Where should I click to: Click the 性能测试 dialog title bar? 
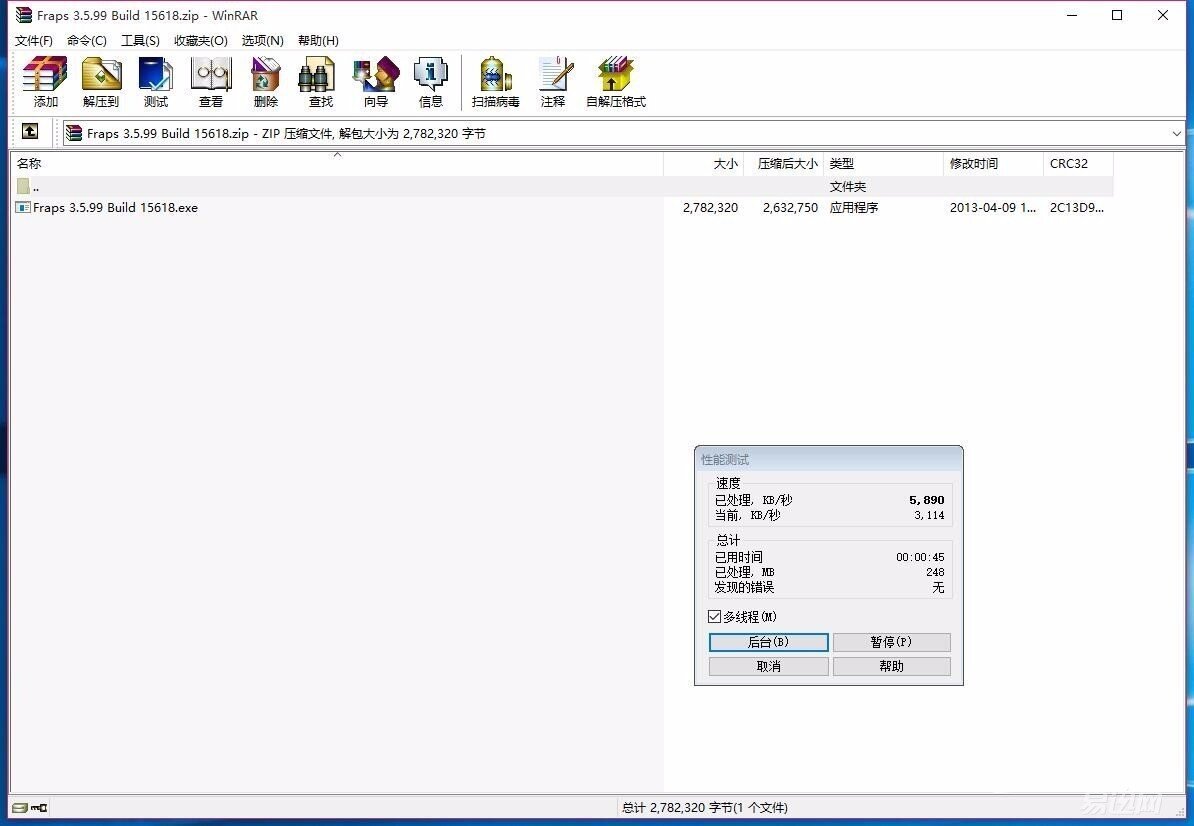pos(828,459)
